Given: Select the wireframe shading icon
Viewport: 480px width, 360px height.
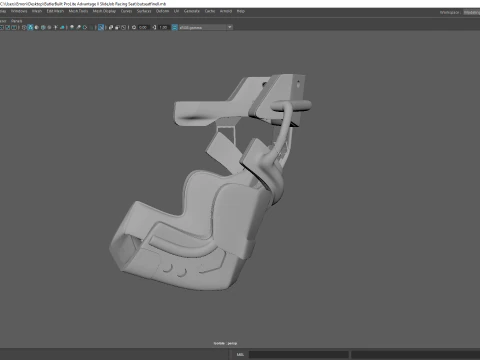Looking at the screenshot, I should tap(24, 27).
